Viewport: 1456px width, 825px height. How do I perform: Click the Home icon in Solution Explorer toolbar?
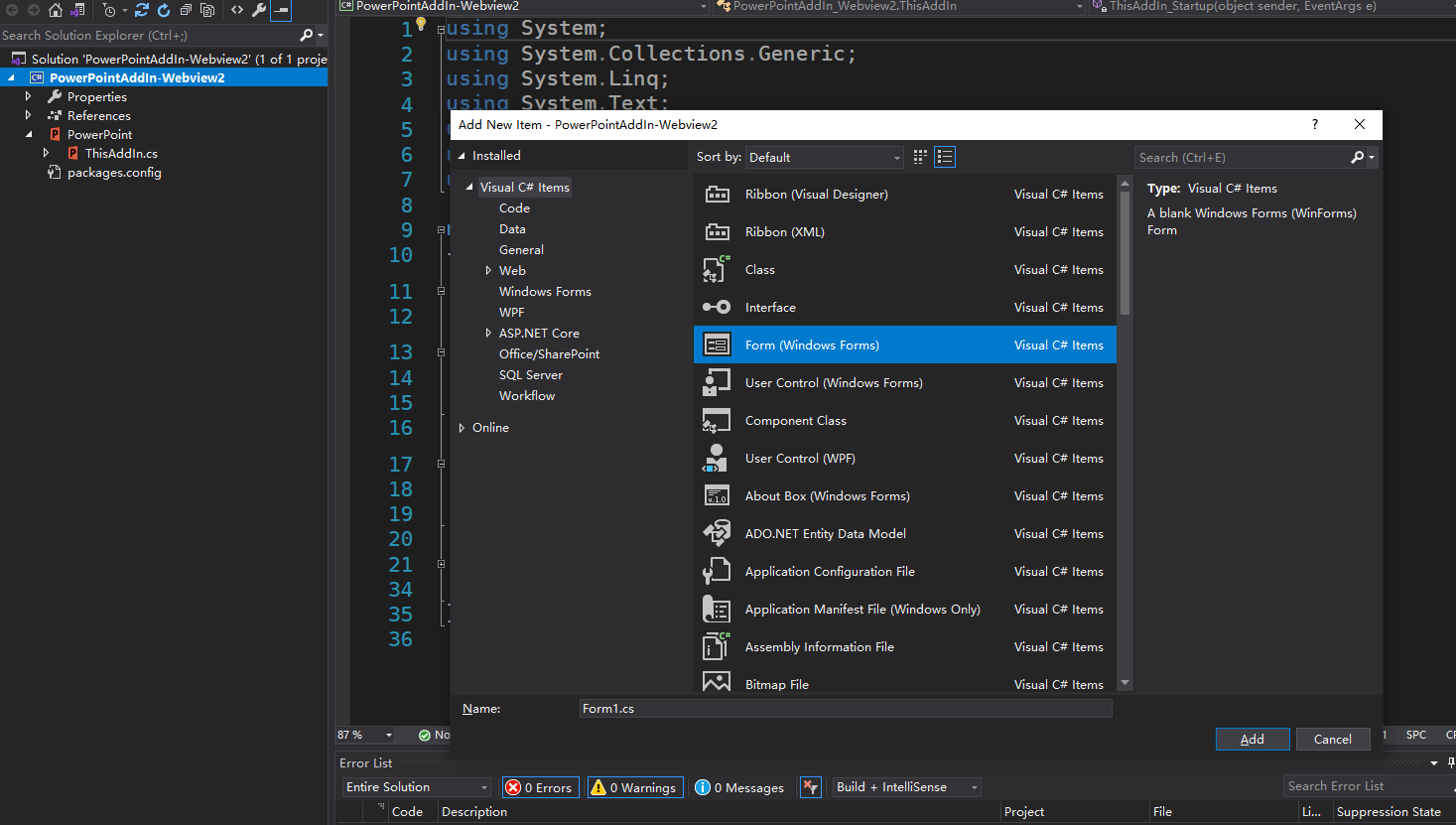(x=56, y=10)
